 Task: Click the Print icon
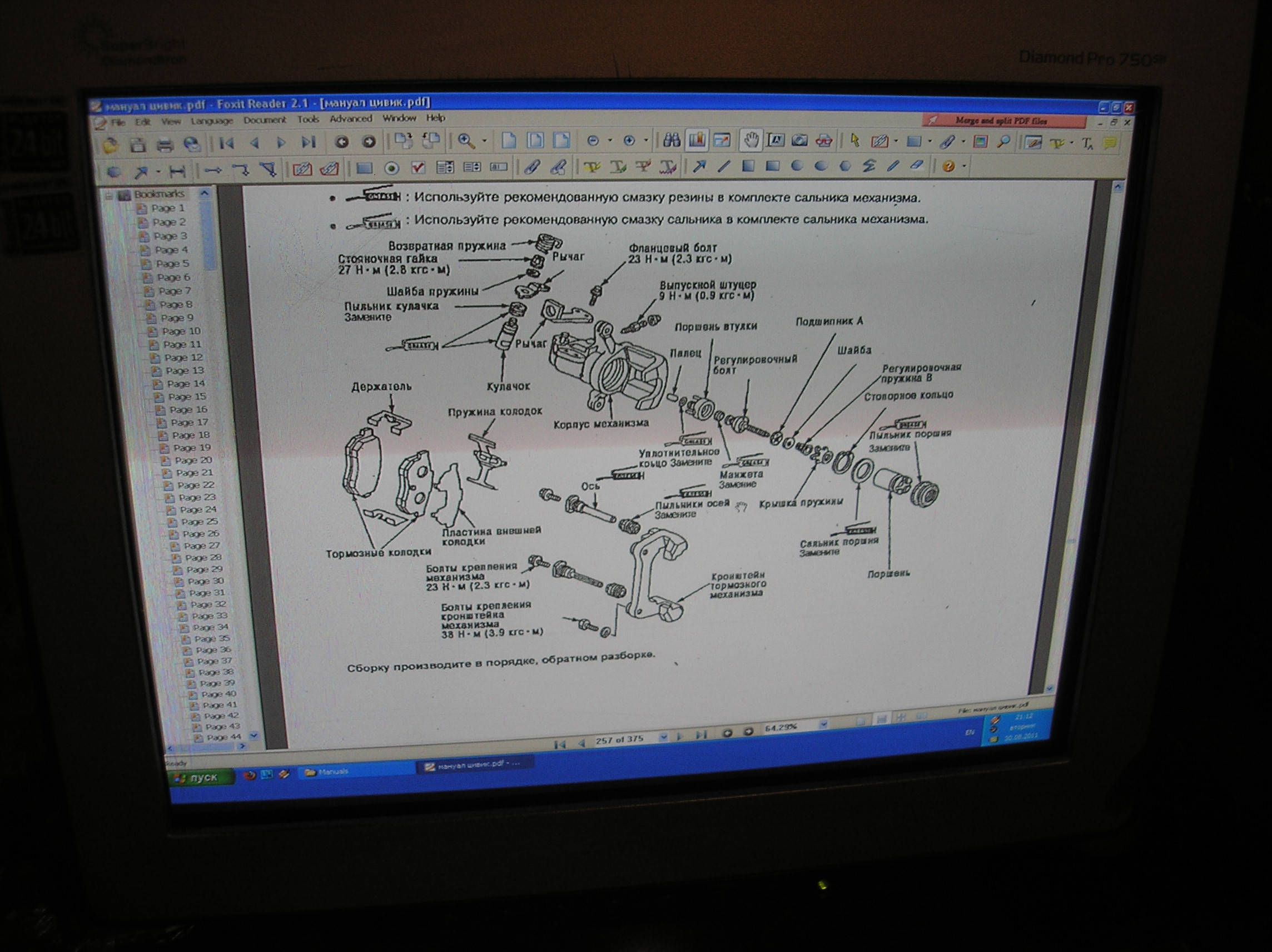click(165, 145)
